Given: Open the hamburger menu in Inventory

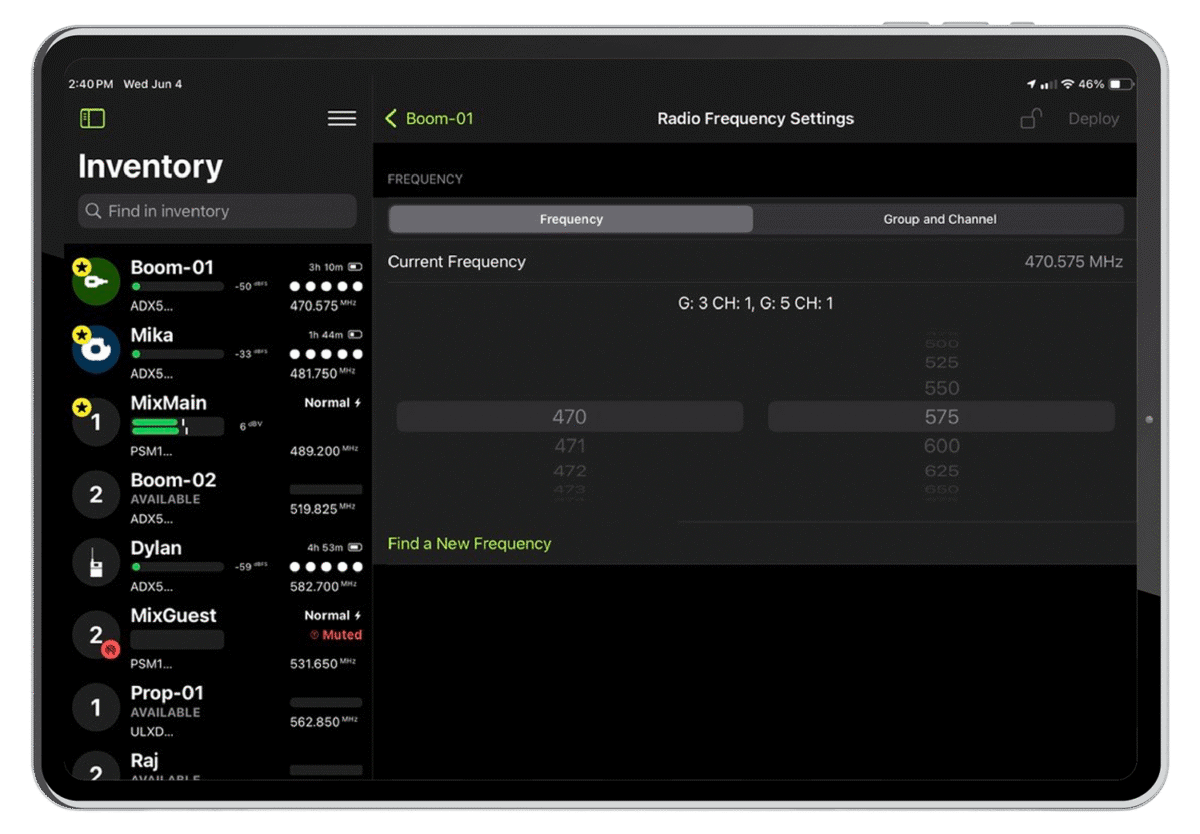Looking at the screenshot, I should click(342, 119).
